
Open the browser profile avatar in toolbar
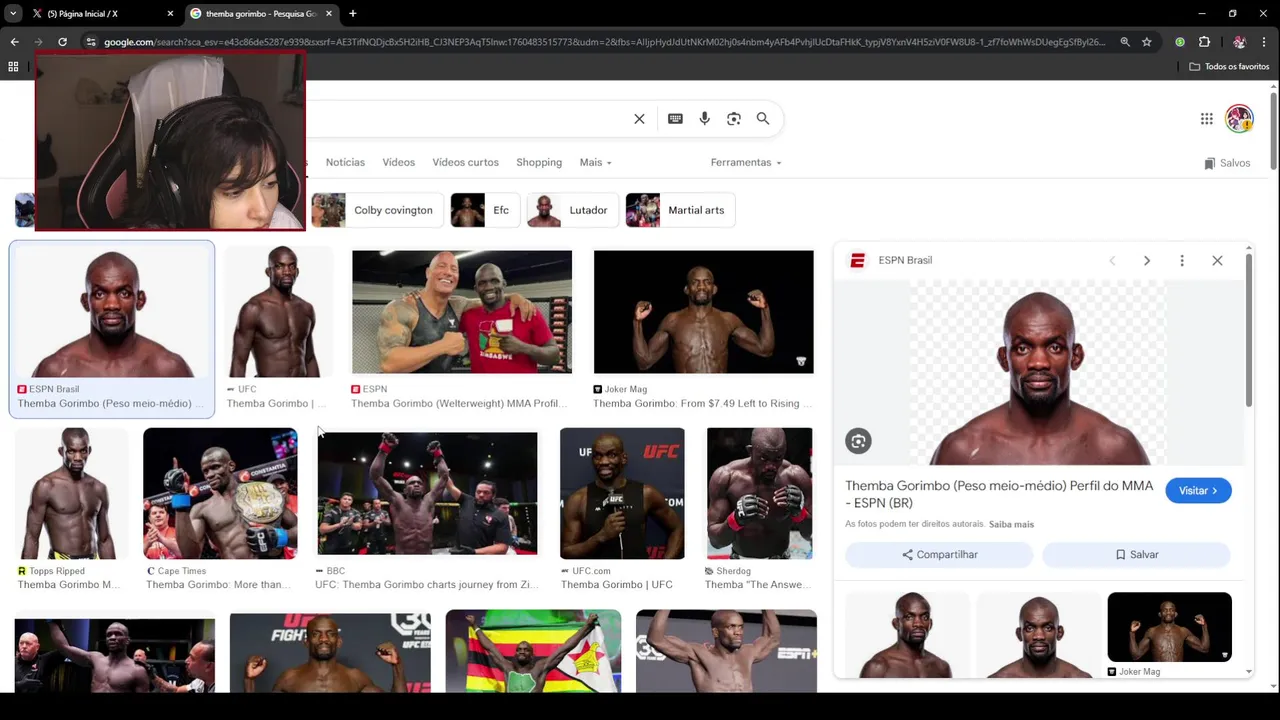(1239, 42)
